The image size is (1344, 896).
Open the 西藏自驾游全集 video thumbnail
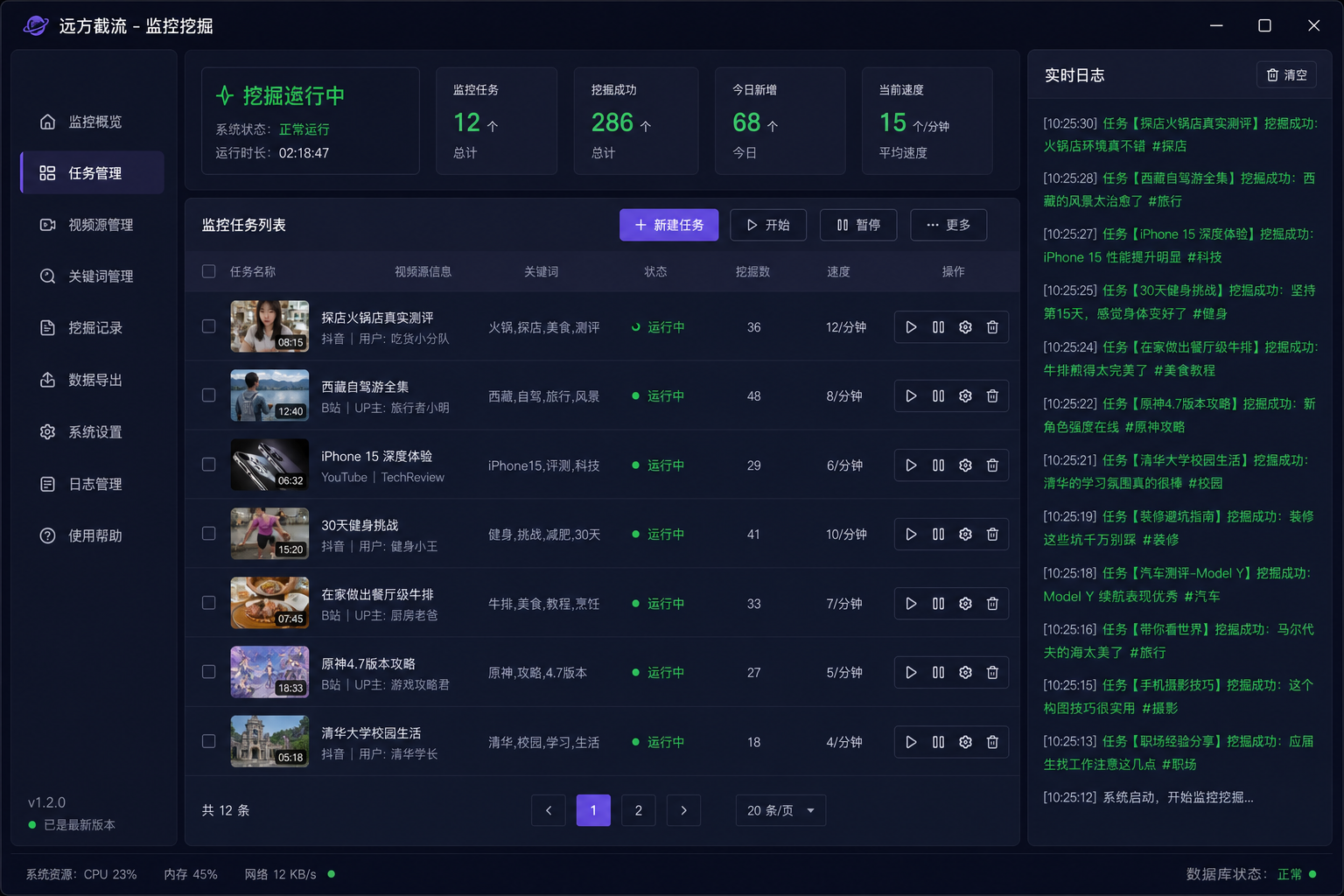(269, 395)
